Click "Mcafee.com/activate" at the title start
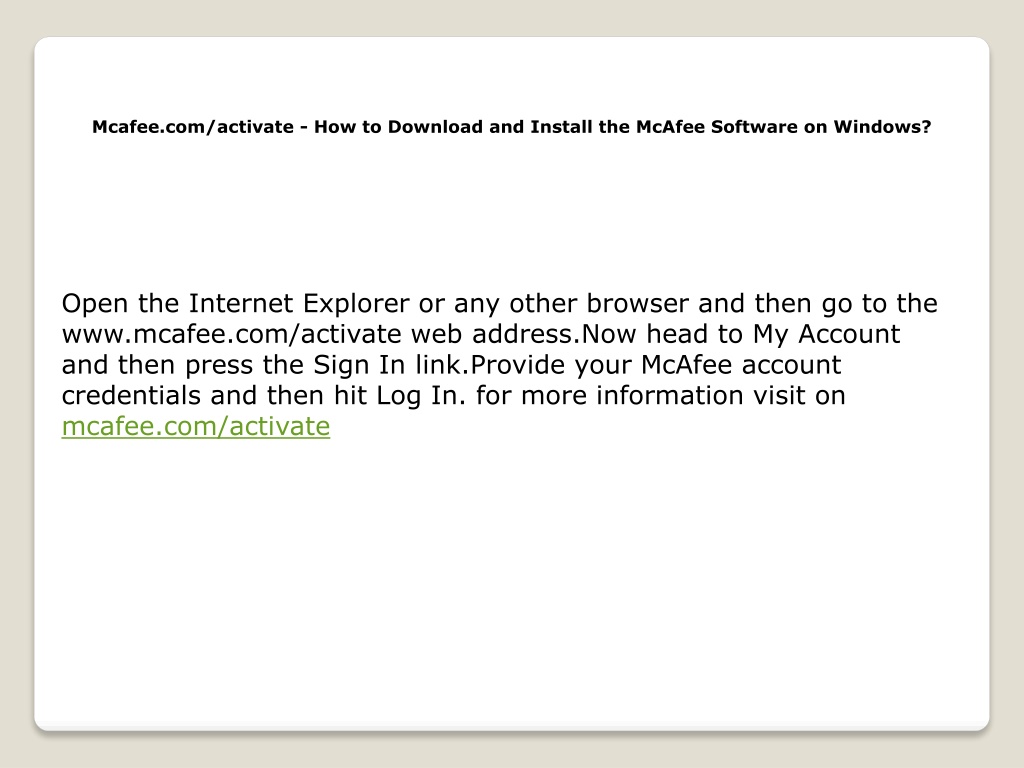The image size is (1024, 768). 193,127
